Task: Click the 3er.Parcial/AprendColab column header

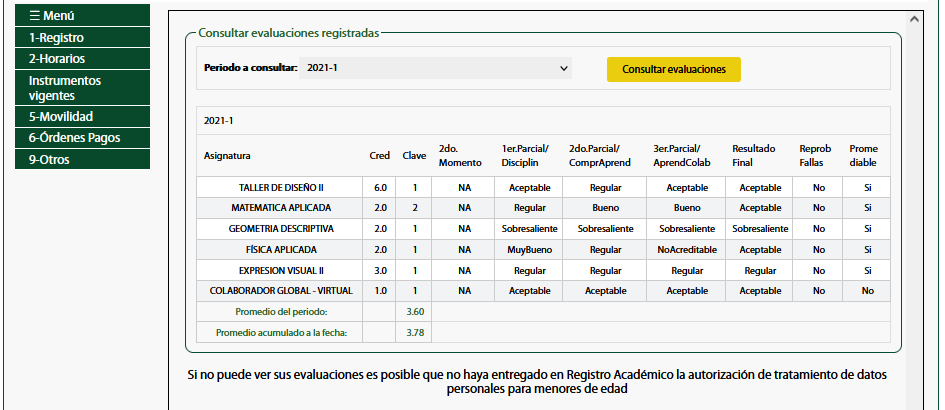Action: pos(682,156)
